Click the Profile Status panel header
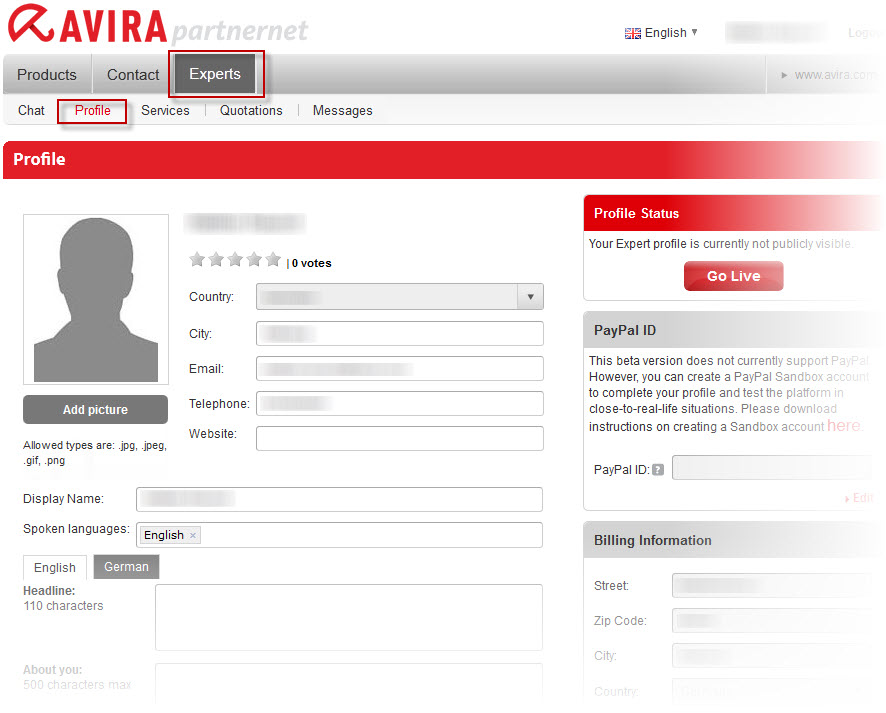The width and height of the screenshot is (886, 713). [733, 213]
